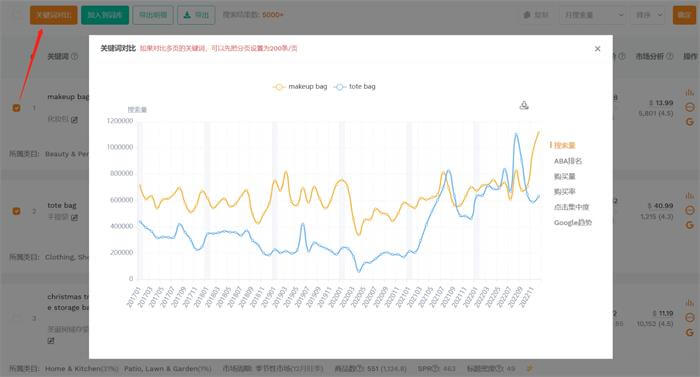Switch chart metric to Google趋势

click(x=573, y=222)
